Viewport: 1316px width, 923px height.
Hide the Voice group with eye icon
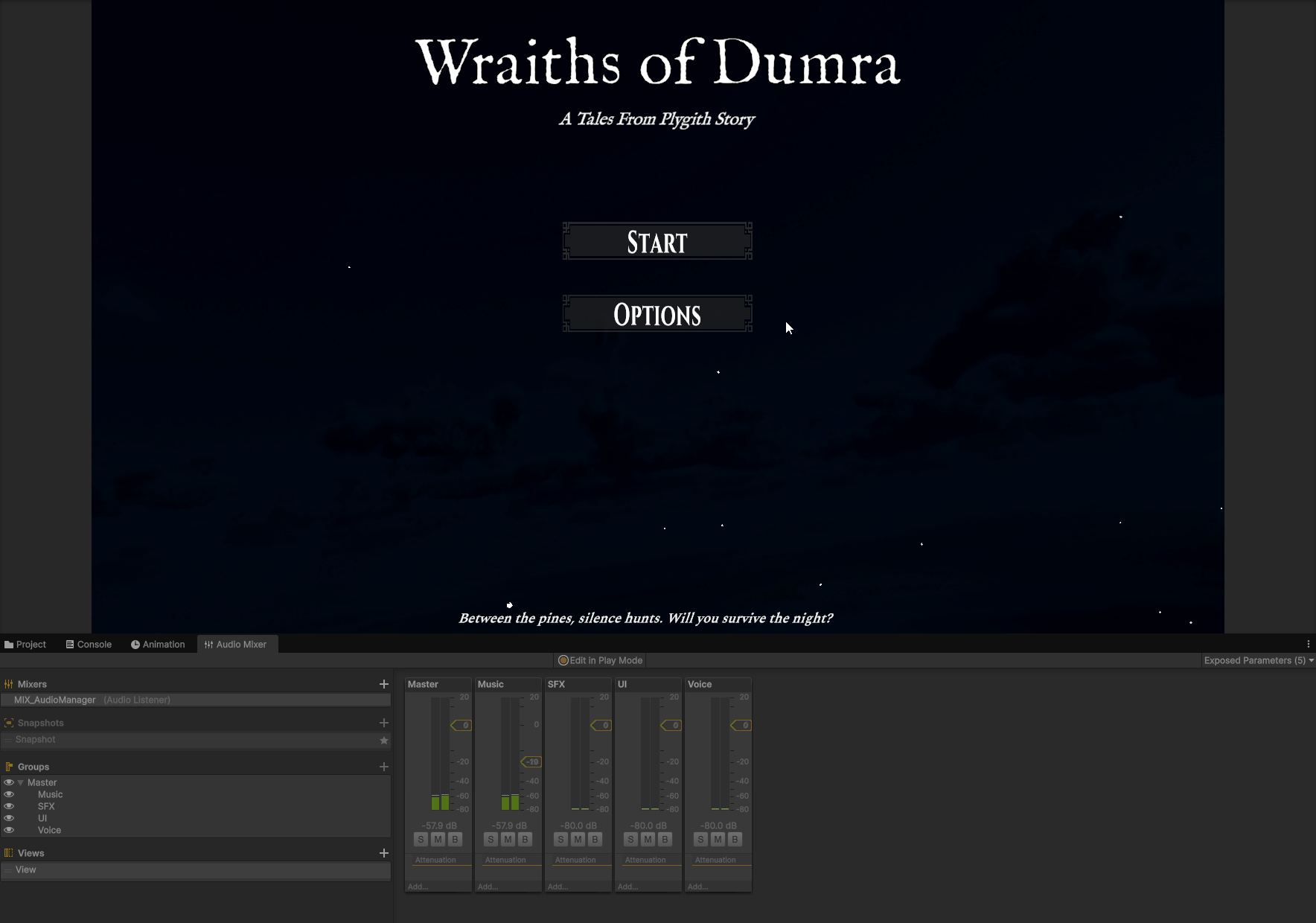click(x=9, y=830)
